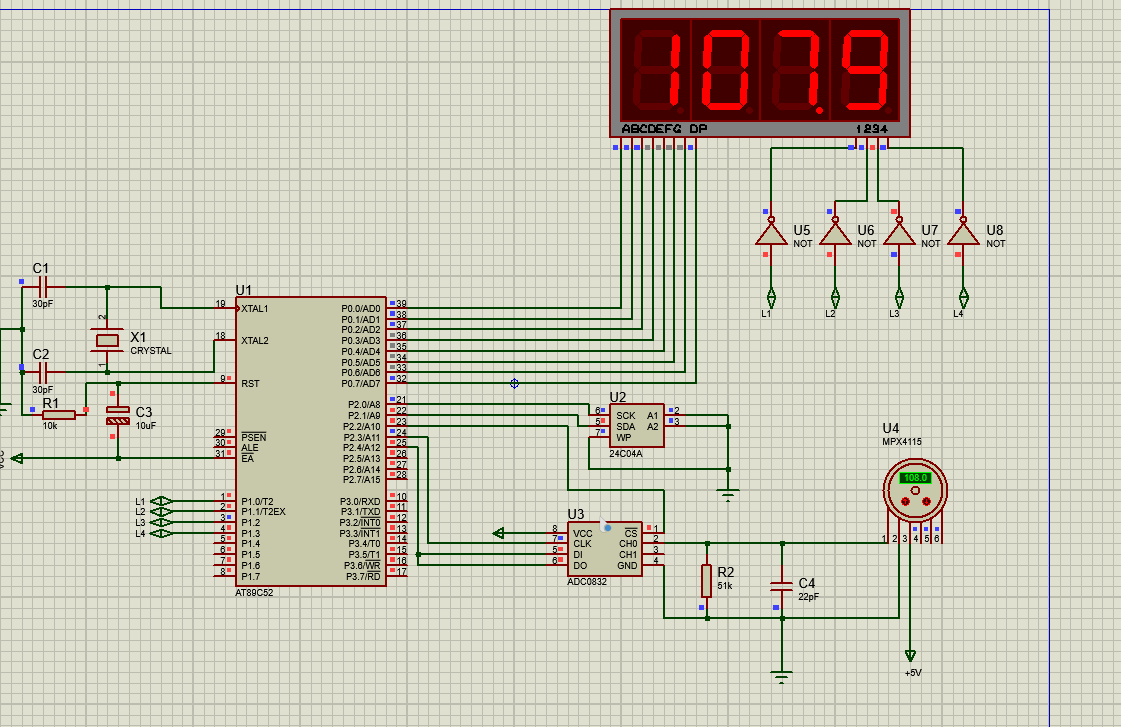The width and height of the screenshot is (1121, 727).
Task: Select the L1 terminal below NOT gate U5
Action: point(771,297)
